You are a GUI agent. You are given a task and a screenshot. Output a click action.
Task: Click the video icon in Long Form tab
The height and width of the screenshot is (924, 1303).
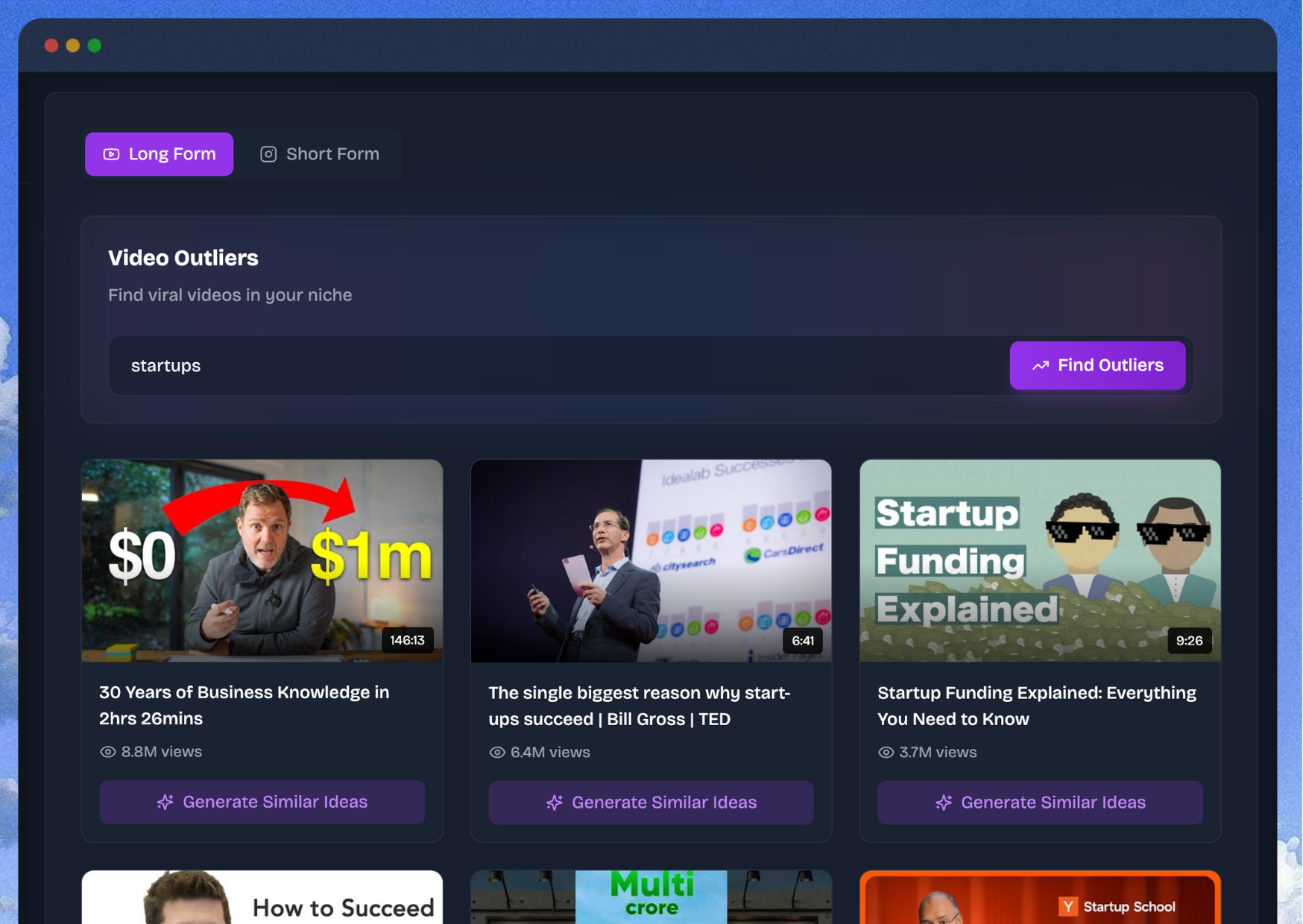111,154
